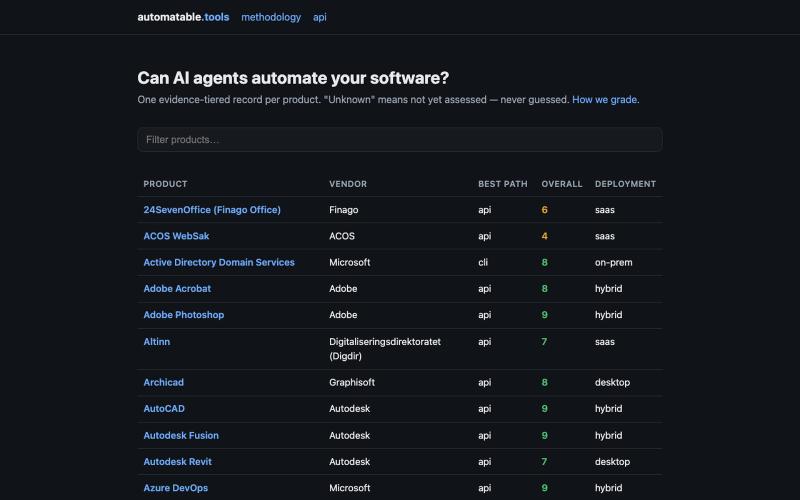Click the BEST PATH column header

[x=503, y=184]
